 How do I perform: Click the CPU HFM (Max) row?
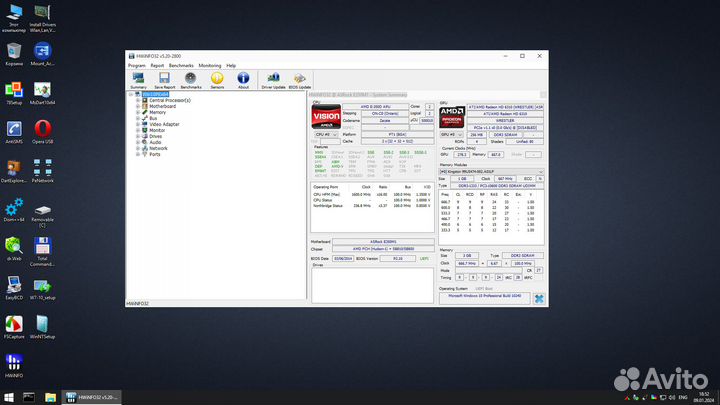tap(372, 195)
